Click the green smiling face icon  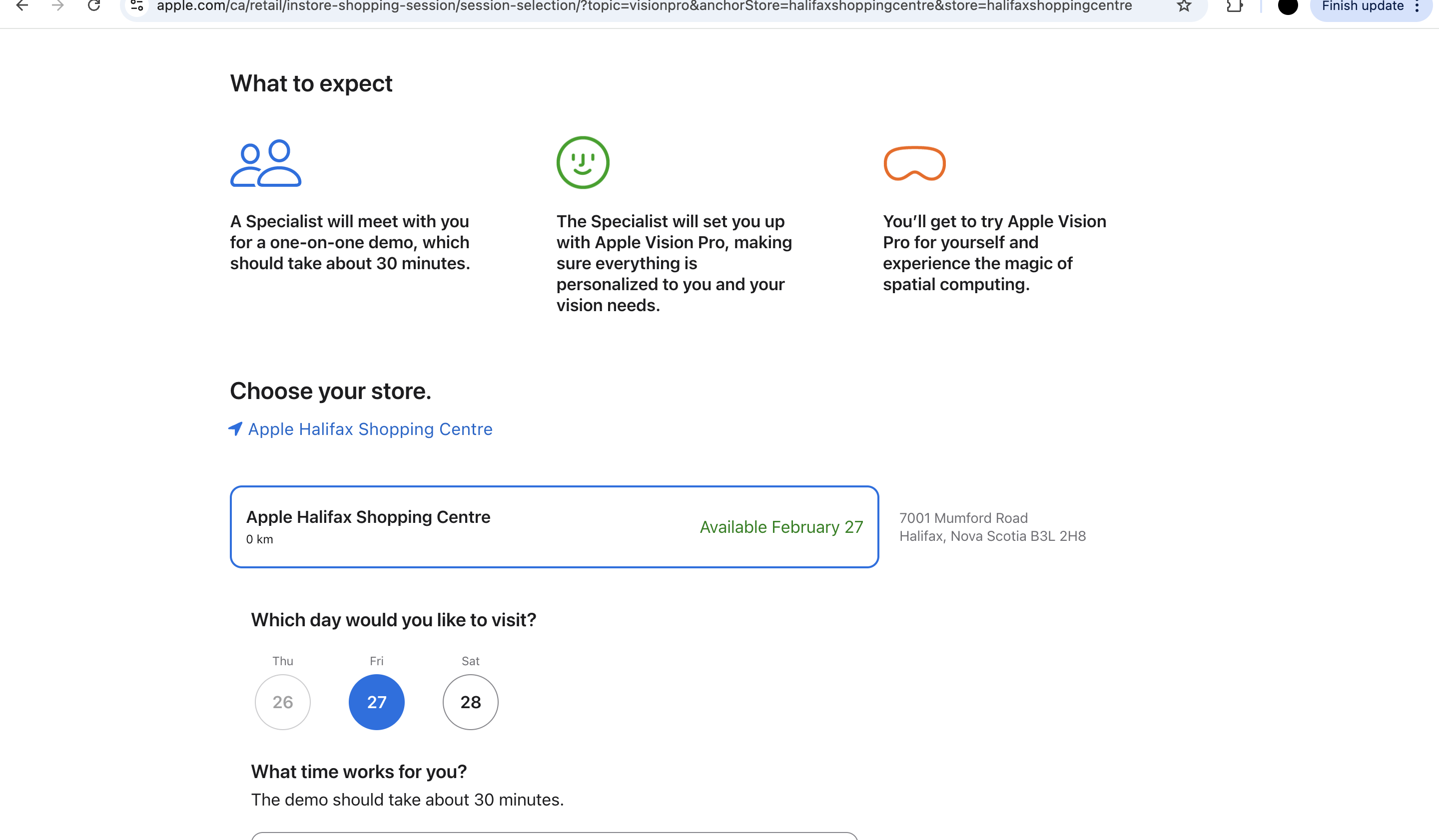(583, 163)
